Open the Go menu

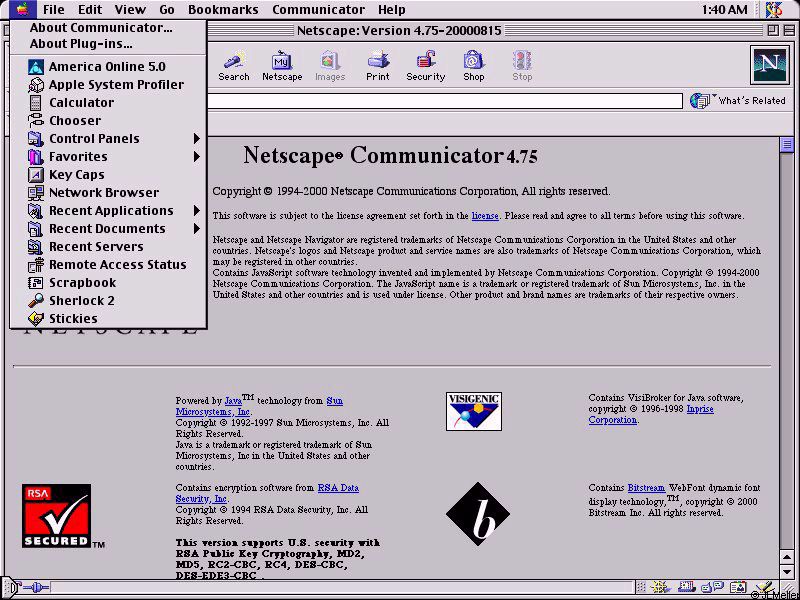(167, 10)
